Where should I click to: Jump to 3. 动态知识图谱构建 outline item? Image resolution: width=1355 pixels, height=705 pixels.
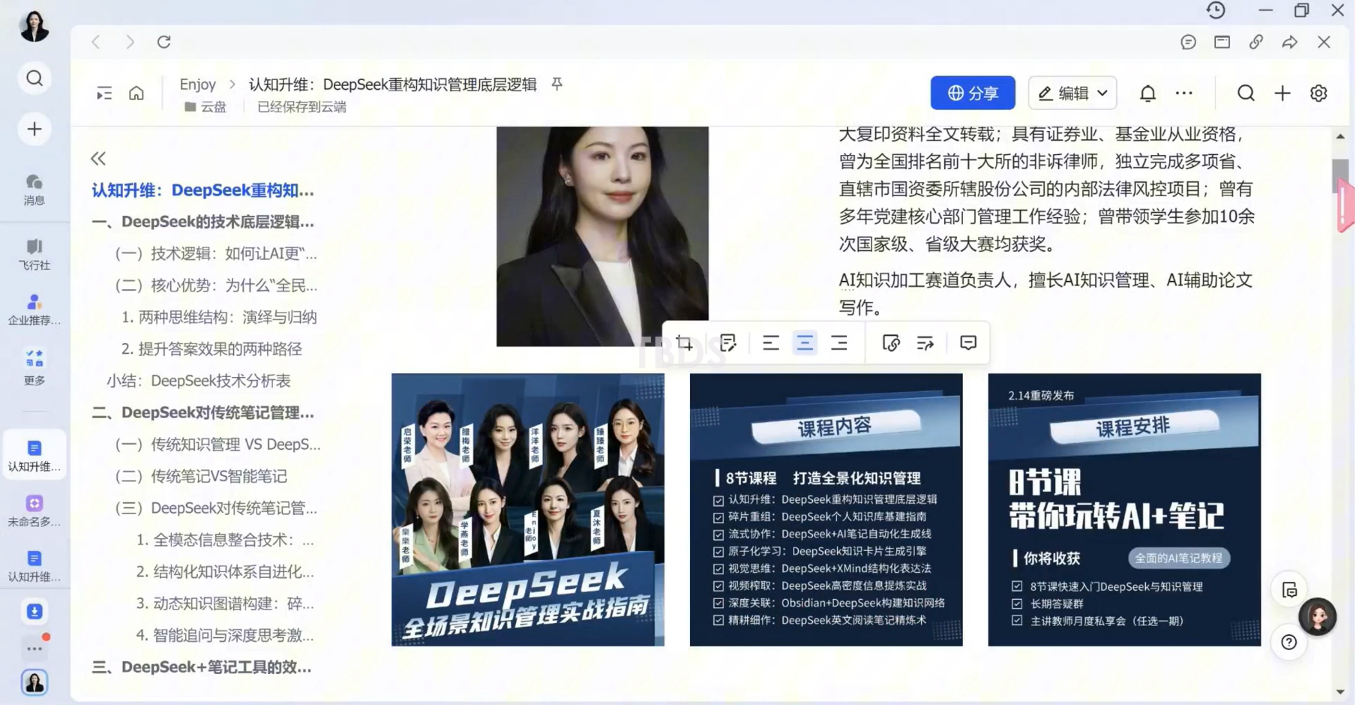(225, 604)
